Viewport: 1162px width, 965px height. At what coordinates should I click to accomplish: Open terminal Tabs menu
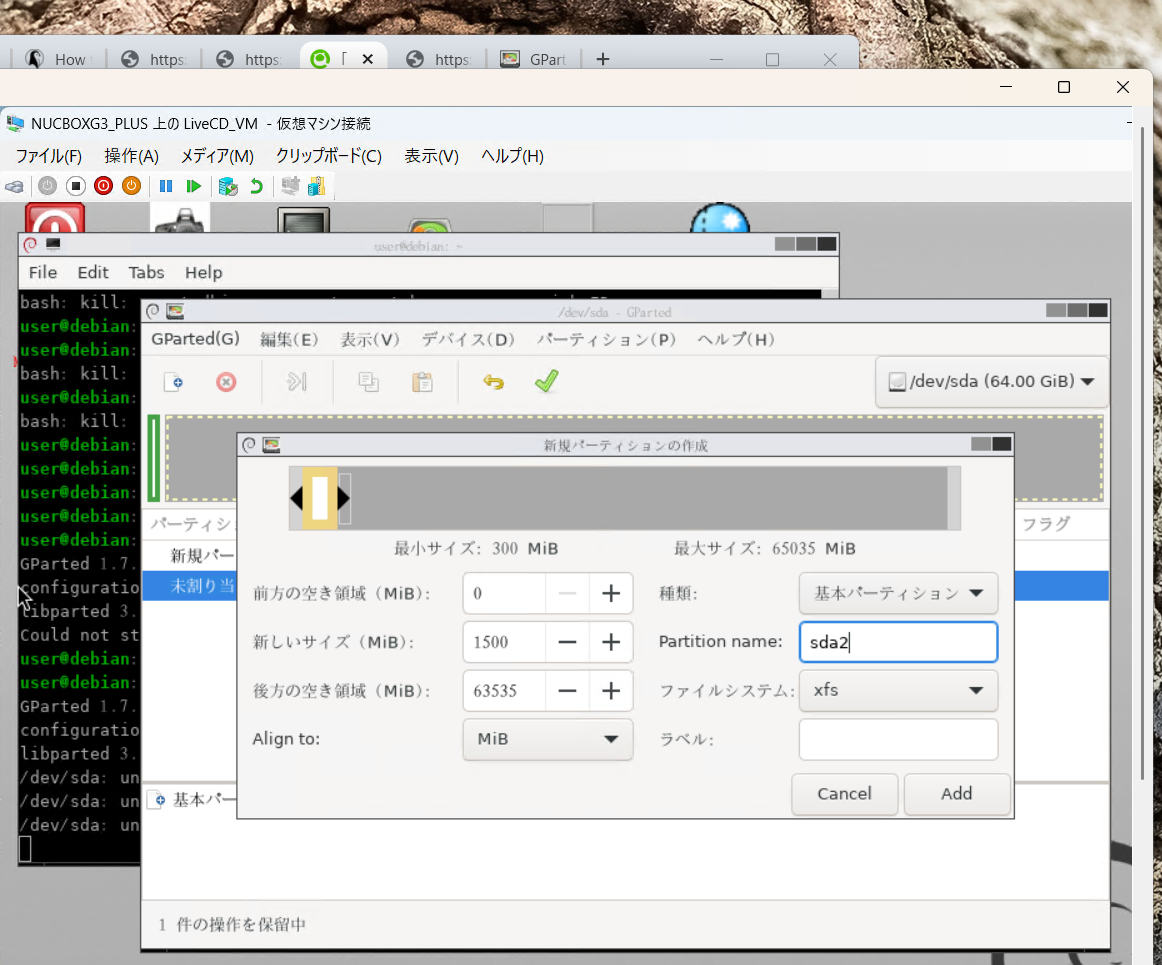[147, 273]
